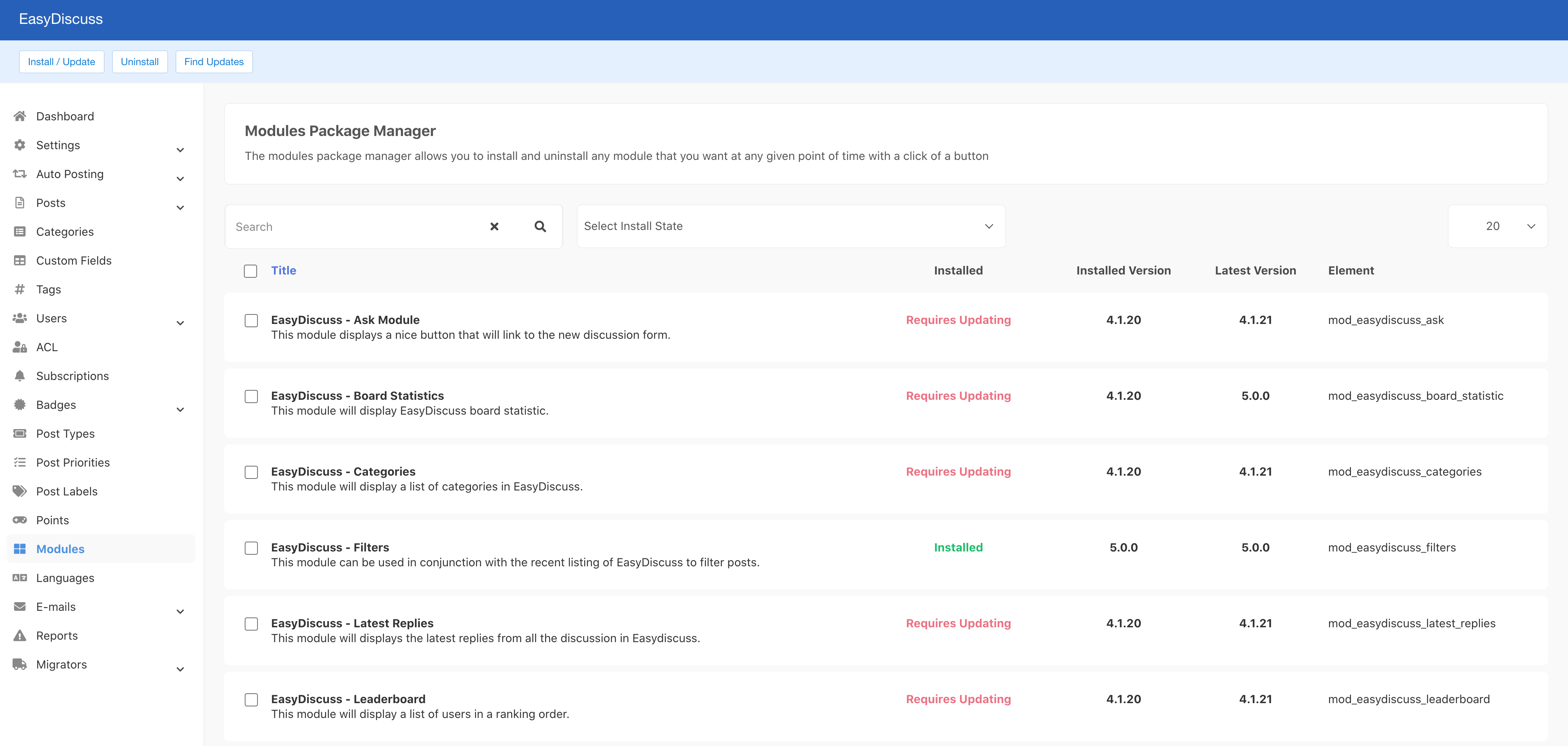Click the Posts document icon
The height and width of the screenshot is (746, 1568).
point(19,203)
